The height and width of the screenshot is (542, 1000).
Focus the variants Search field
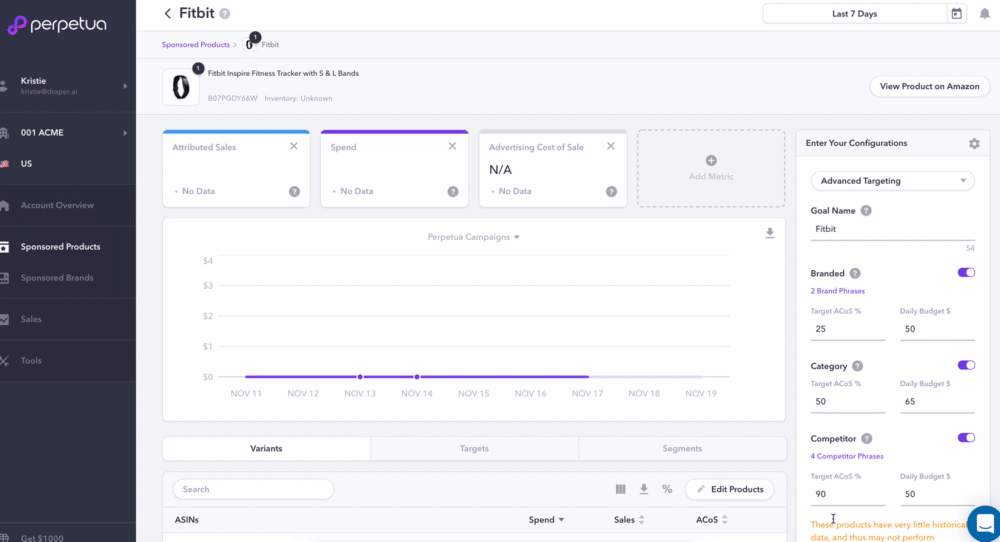click(253, 489)
